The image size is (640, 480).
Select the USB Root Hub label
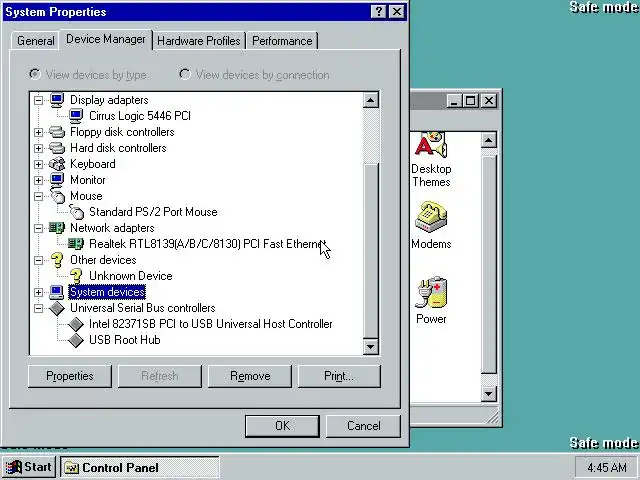tap(124, 340)
